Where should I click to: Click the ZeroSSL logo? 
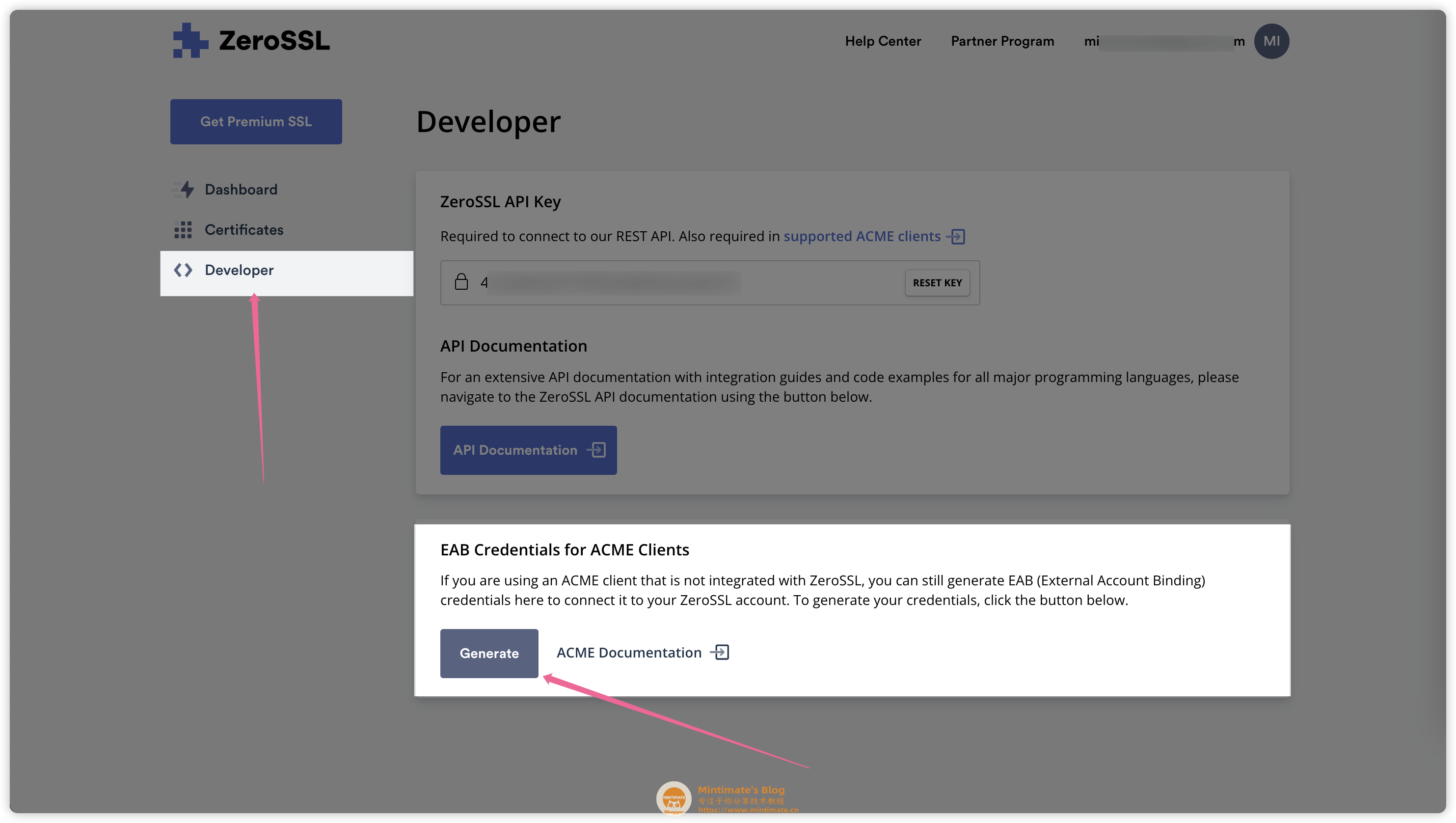pos(251,40)
